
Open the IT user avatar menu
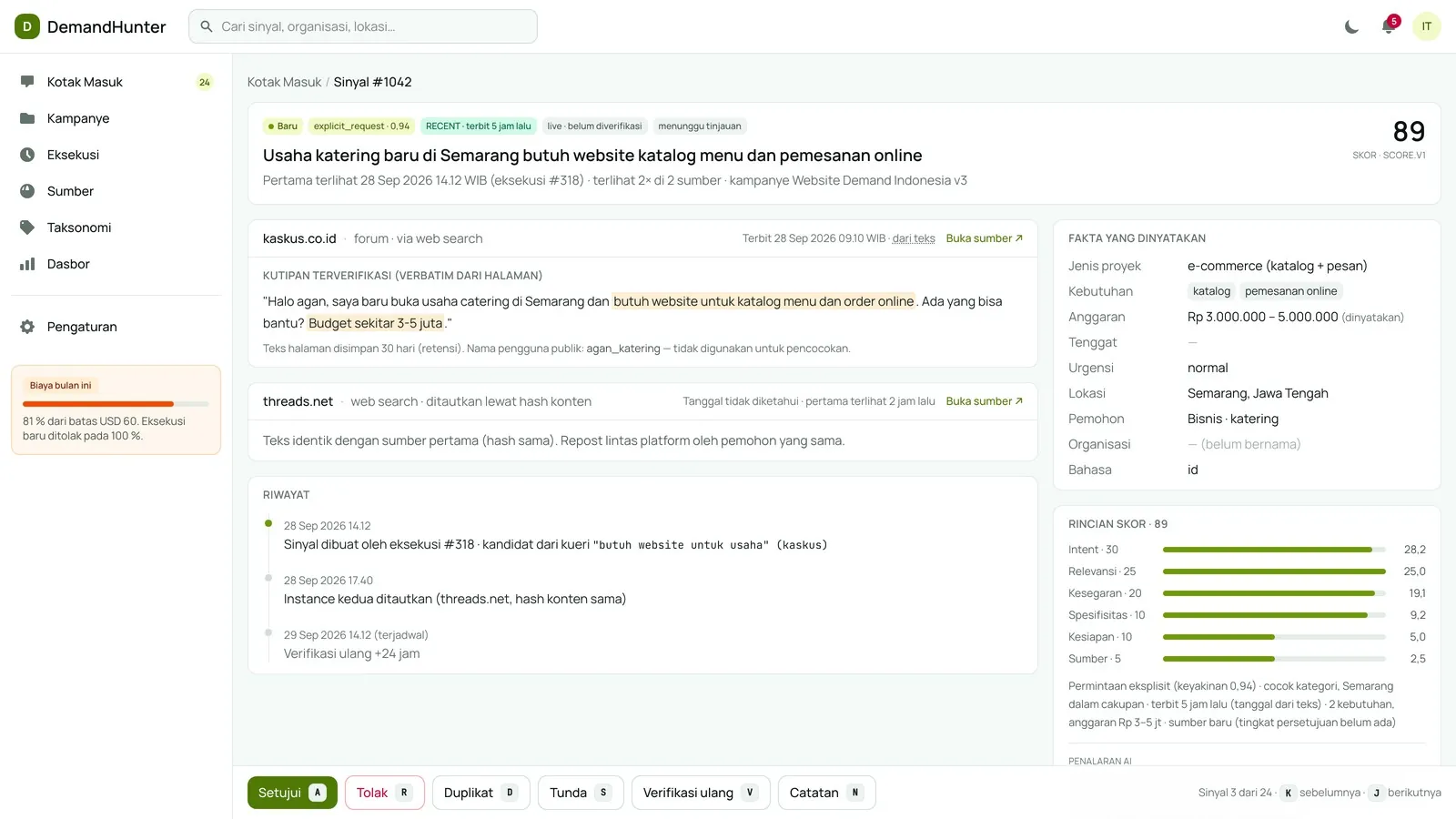1426,26
